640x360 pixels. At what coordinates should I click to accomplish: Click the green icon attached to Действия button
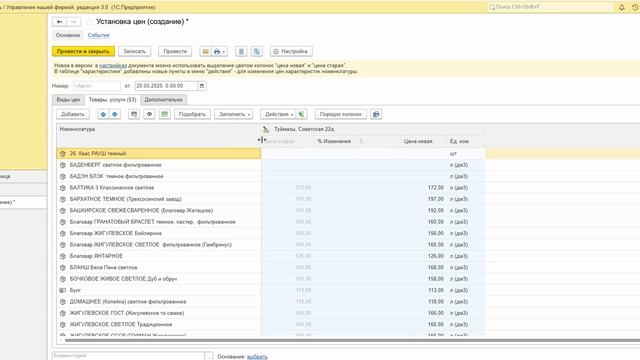[x=302, y=114]
